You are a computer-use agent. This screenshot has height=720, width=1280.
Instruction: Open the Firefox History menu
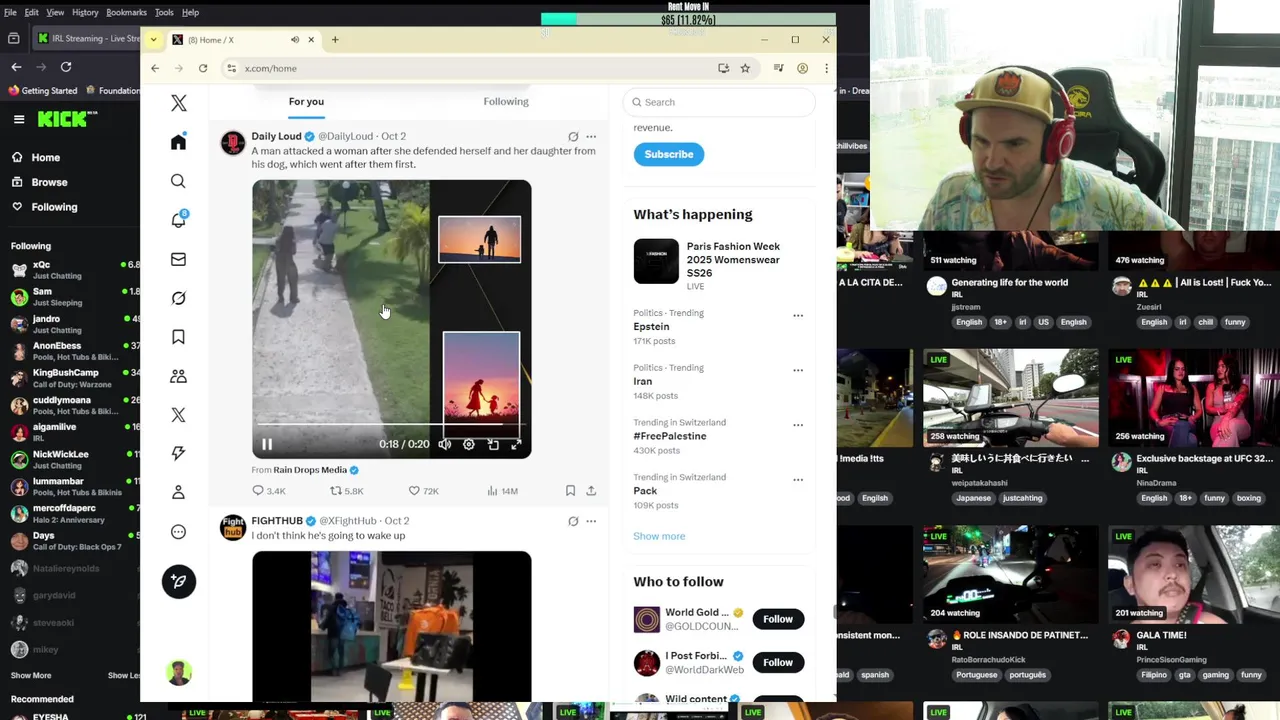(x=85, y=12)
